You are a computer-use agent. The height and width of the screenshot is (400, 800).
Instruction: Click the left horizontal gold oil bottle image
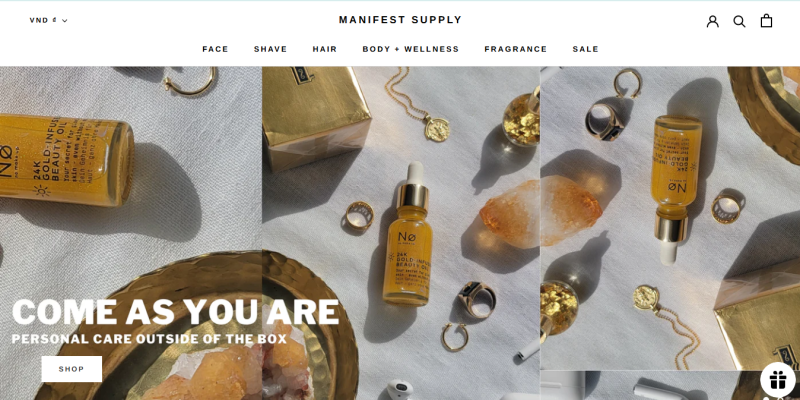[x=66, y=159]
